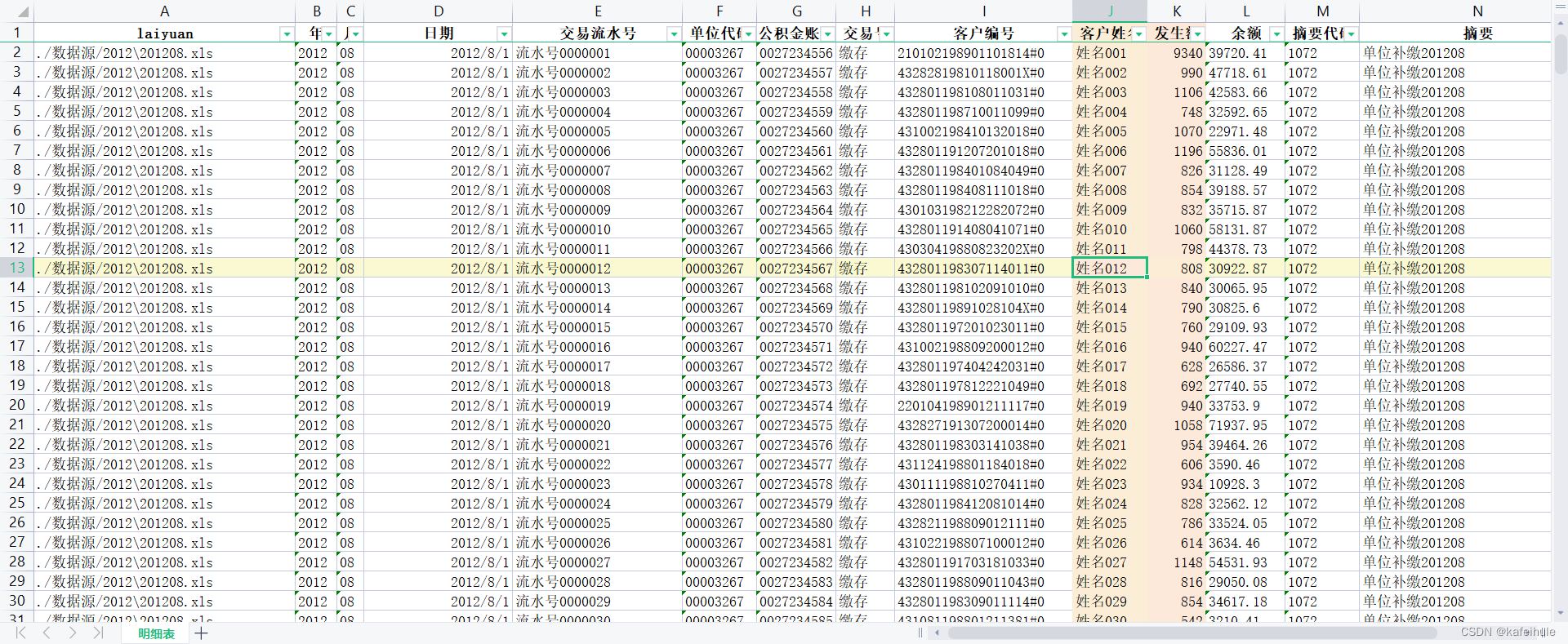The image size is (1568, 644).
Task: Open the 发生额 filter dropdown in column K
Action: tap(1198, 33)
